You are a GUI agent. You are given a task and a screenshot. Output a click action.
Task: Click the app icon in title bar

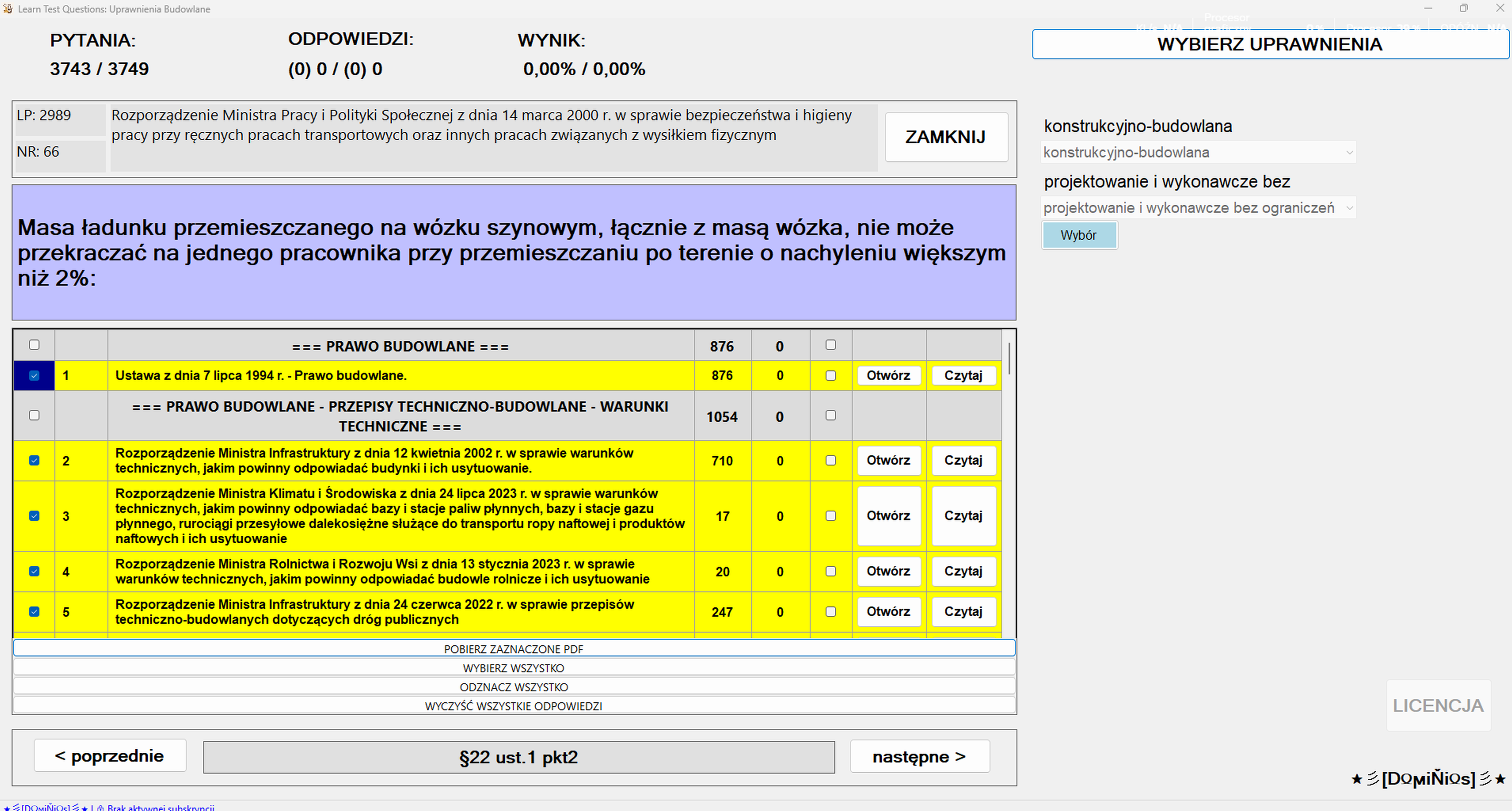click(7, 9)
